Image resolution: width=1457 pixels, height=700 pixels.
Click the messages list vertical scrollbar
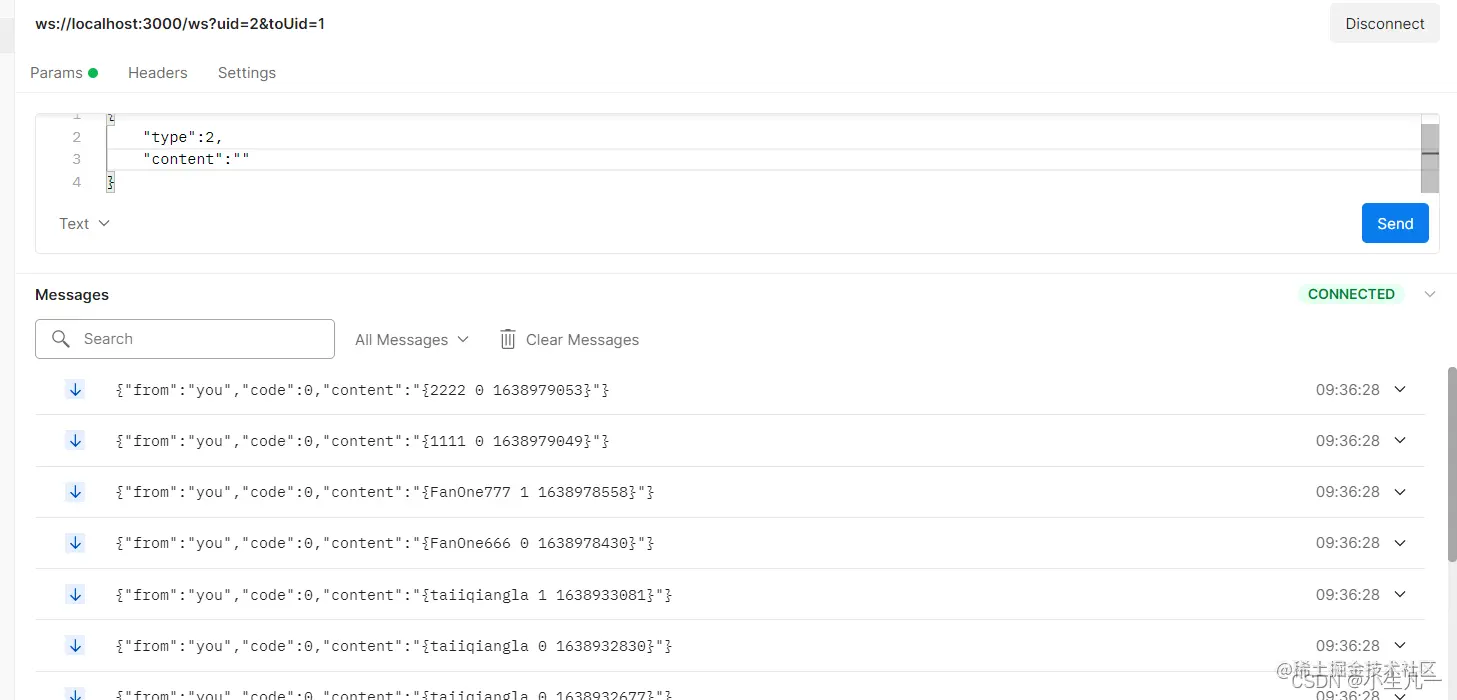tap(1452, 464)
